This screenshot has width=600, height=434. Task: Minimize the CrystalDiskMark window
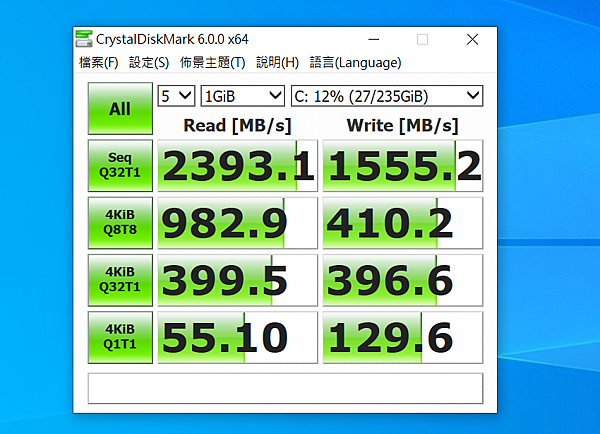[x=373, y=39]
